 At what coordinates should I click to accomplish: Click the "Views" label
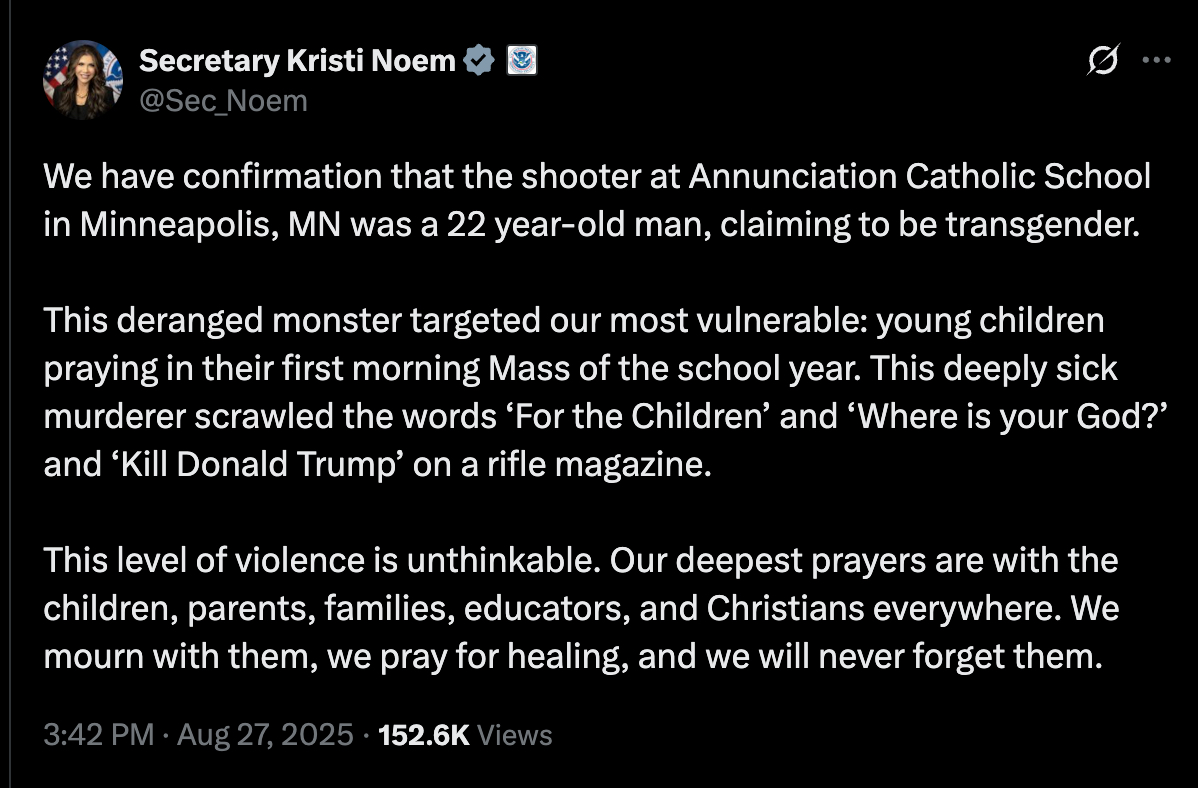click(x=515, y=736)
